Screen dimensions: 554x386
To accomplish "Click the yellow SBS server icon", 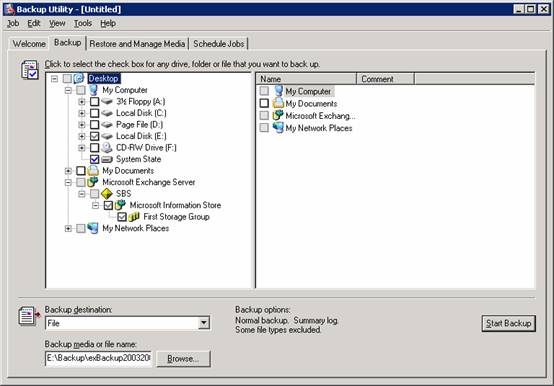I will click(x=107, y=194).
